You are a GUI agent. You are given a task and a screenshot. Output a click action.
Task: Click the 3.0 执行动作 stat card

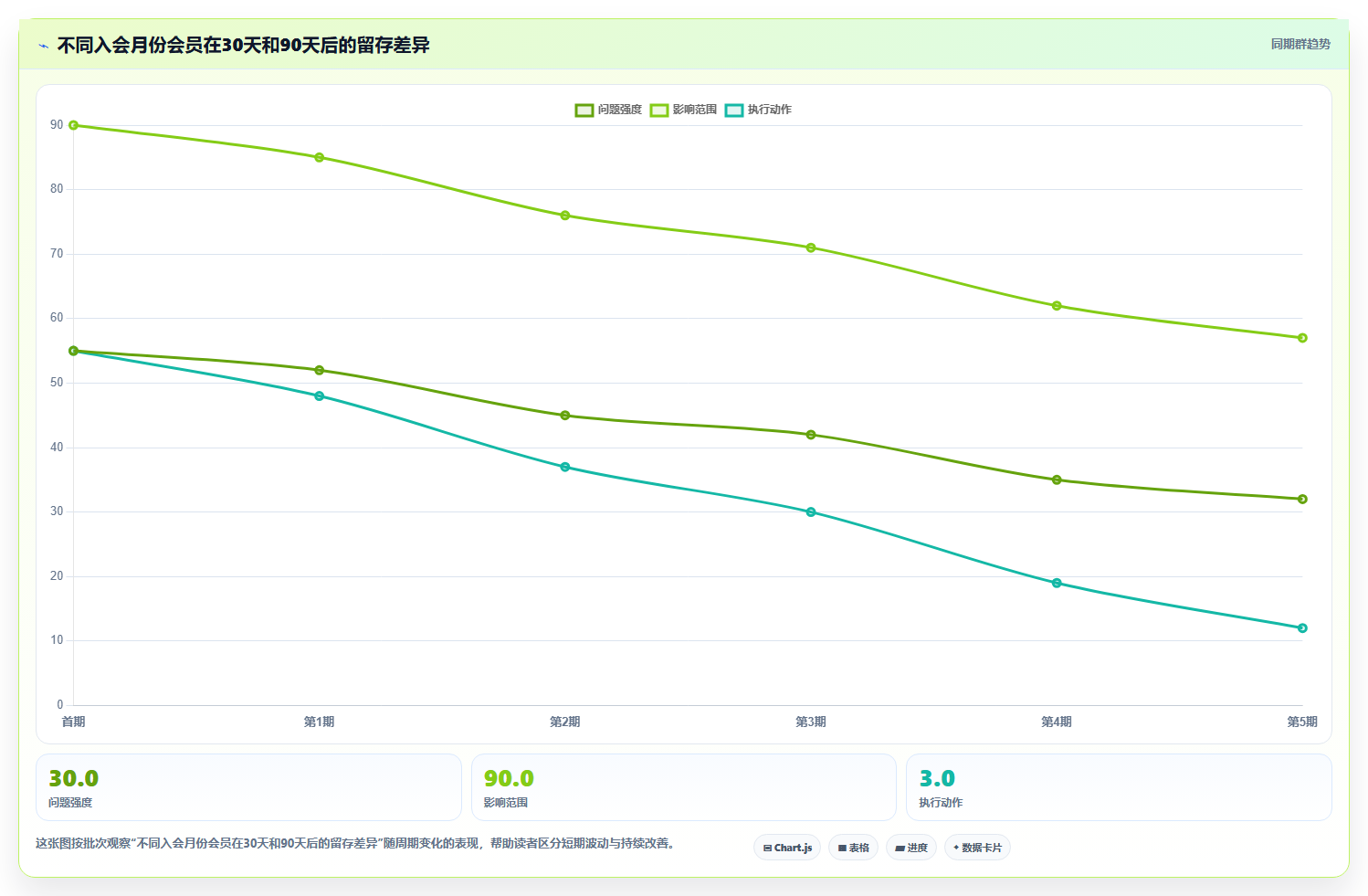pos(1119,787)
